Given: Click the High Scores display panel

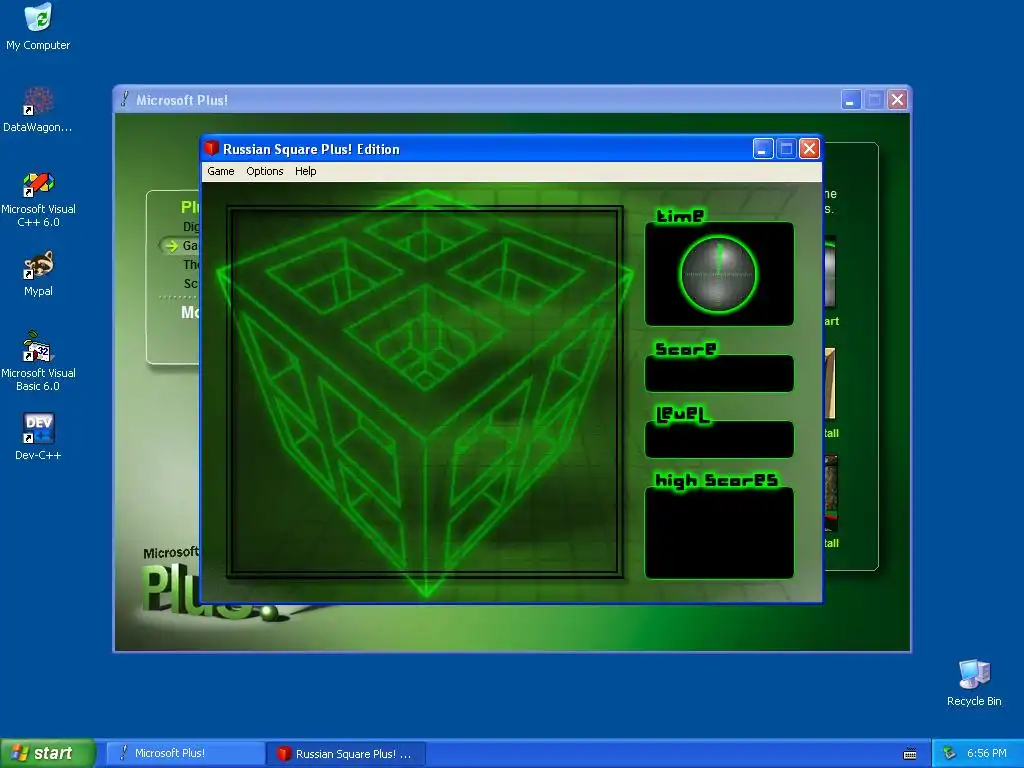Looking at the screenshot, I should click(x=719, y=533).
